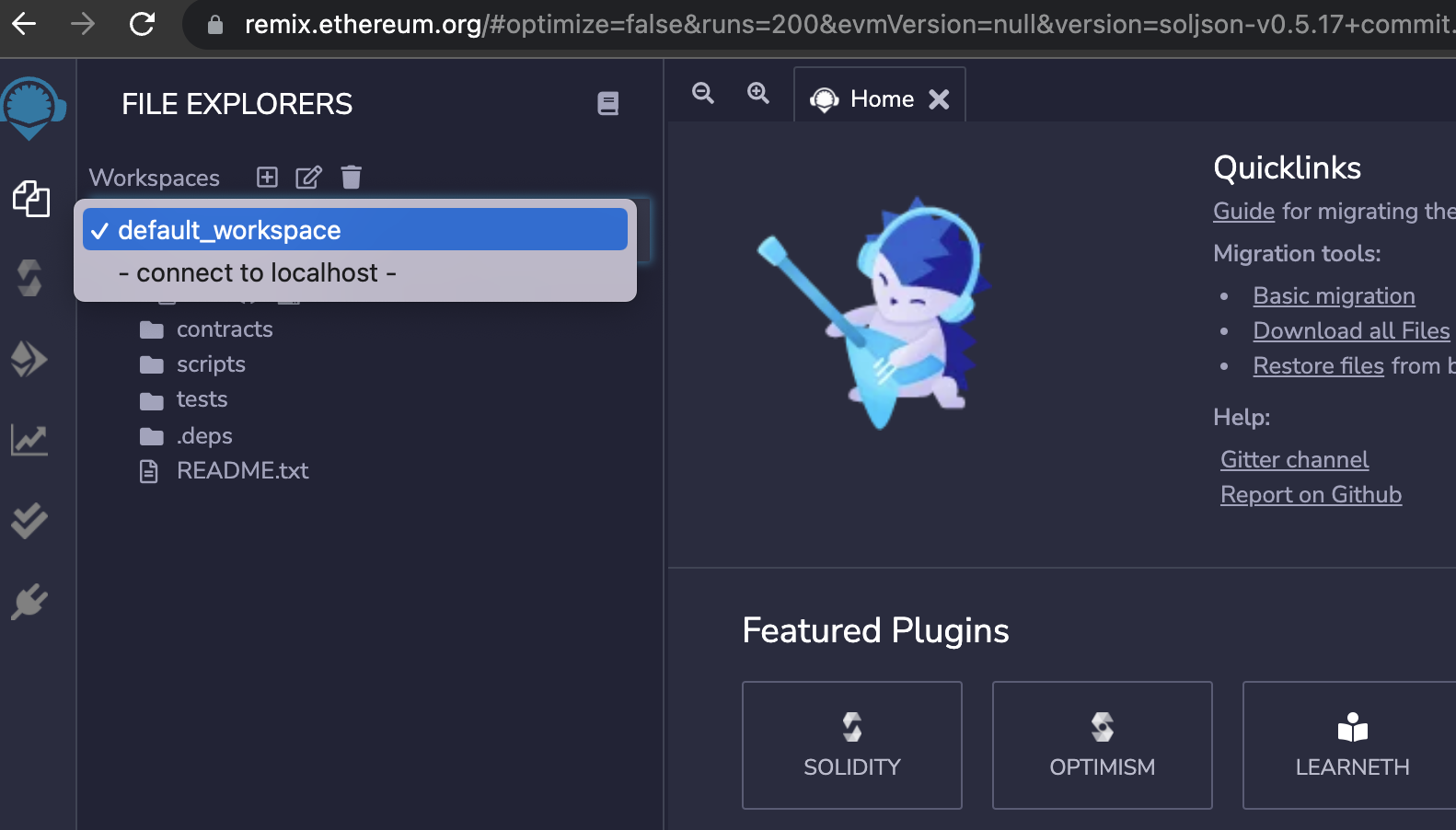Go back in the browser
Image resolution: width=1456 pixels, height=830 pixels.
pyautogui.click(x=24, y=24)
